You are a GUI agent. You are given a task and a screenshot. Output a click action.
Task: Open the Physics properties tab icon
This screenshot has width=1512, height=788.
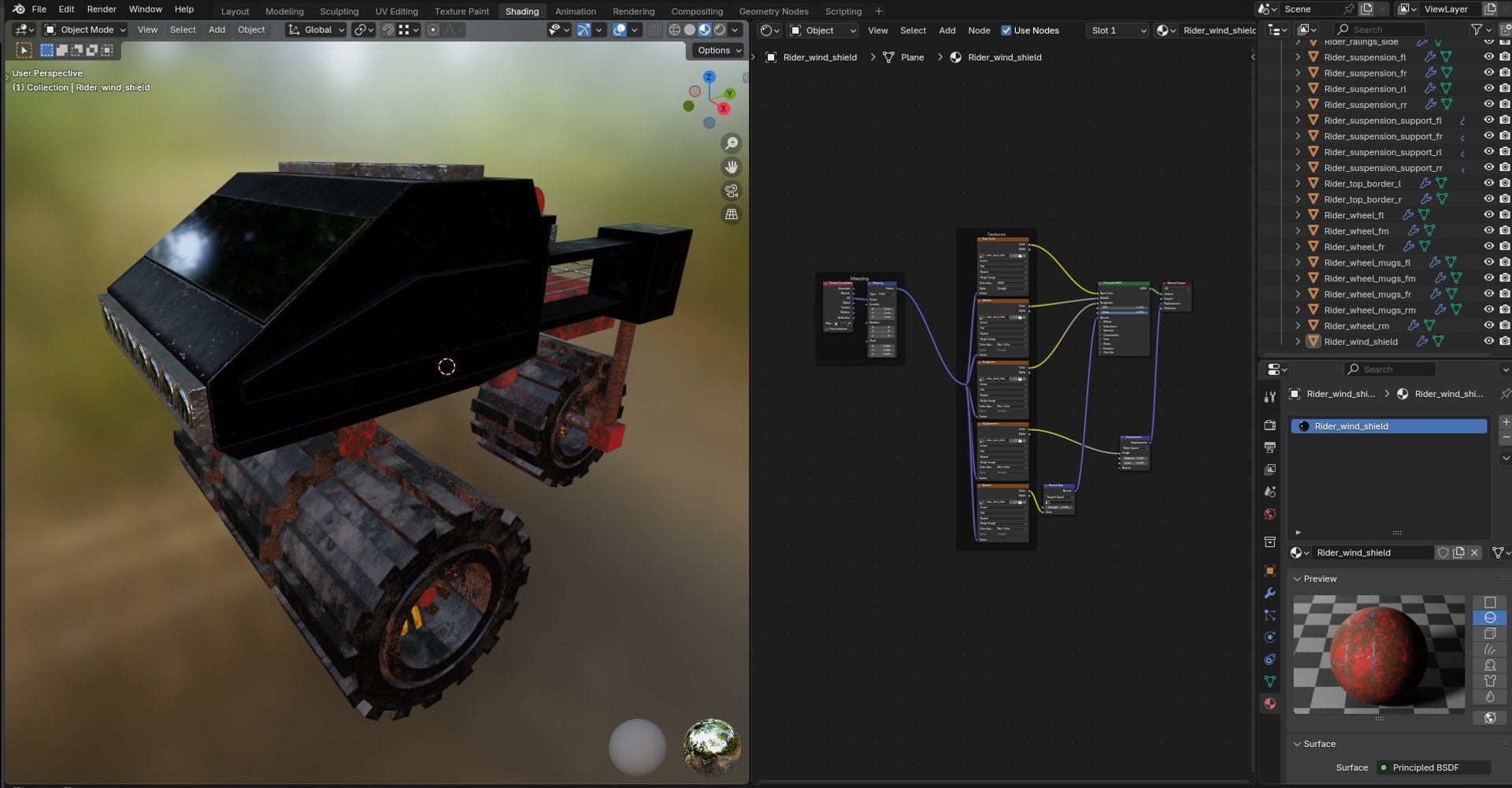pos(1269,637)
